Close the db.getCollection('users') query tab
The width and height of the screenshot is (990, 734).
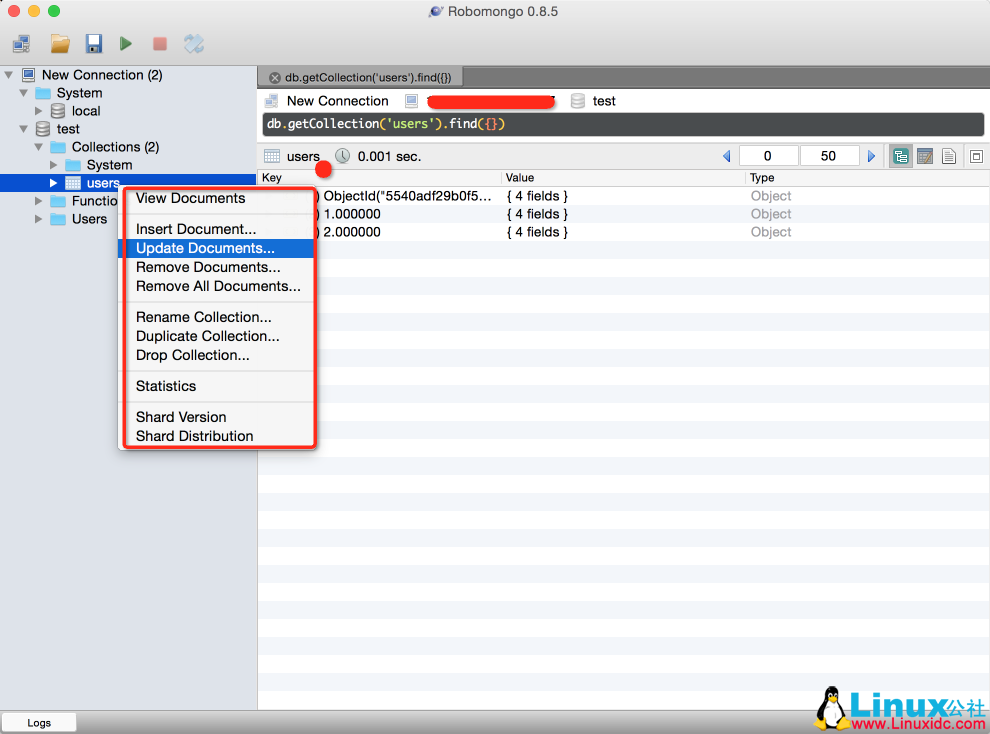point(275,77)
